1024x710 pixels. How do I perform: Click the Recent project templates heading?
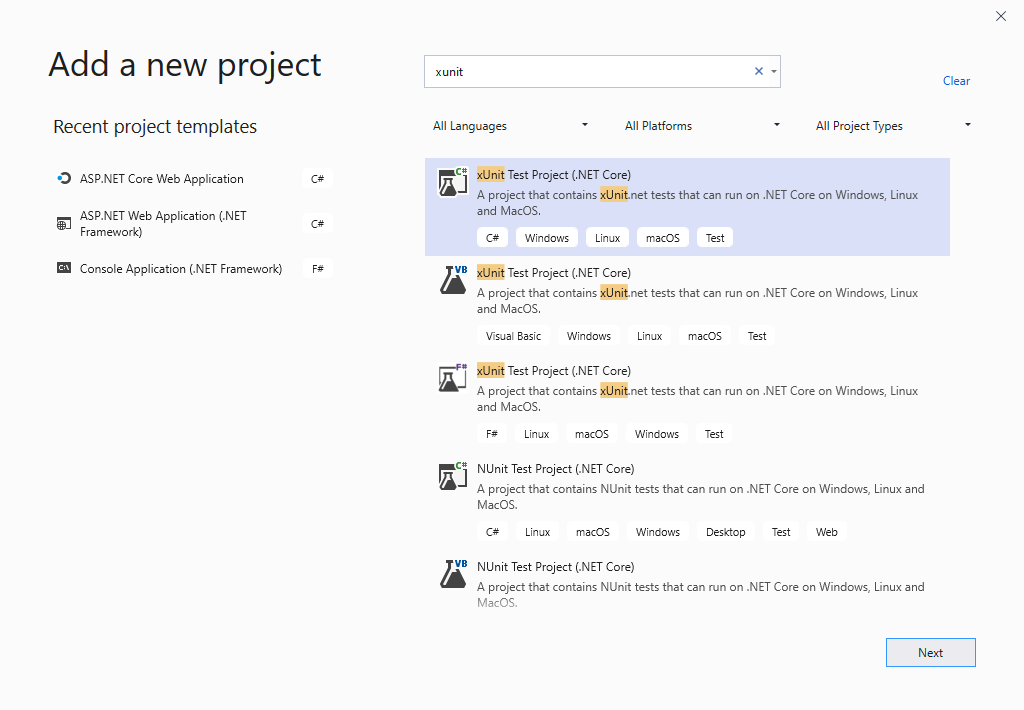point(155,126)
